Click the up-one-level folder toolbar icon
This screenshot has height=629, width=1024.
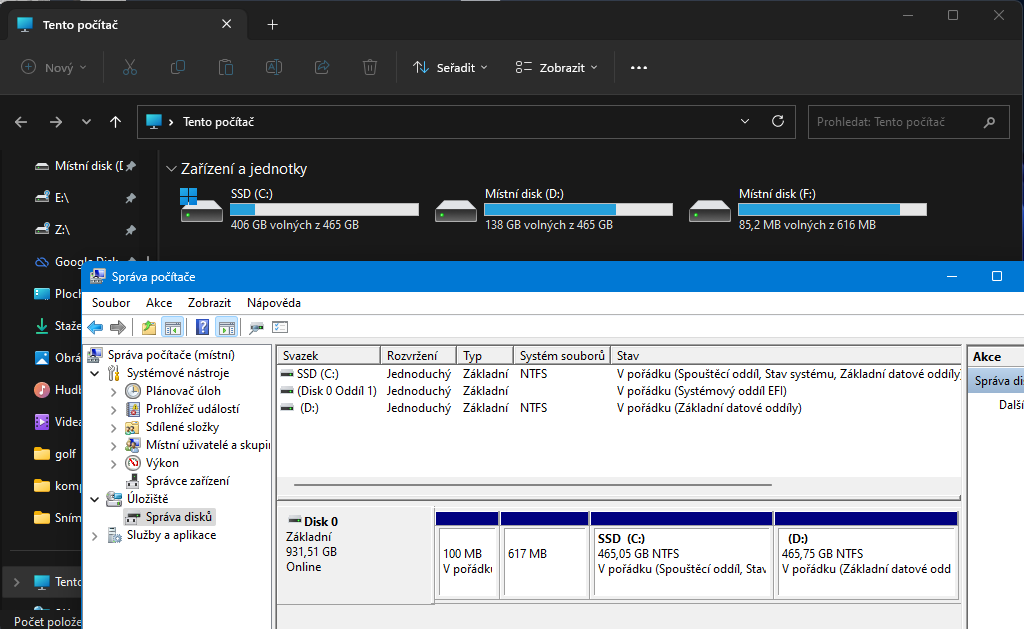(149, 327)
